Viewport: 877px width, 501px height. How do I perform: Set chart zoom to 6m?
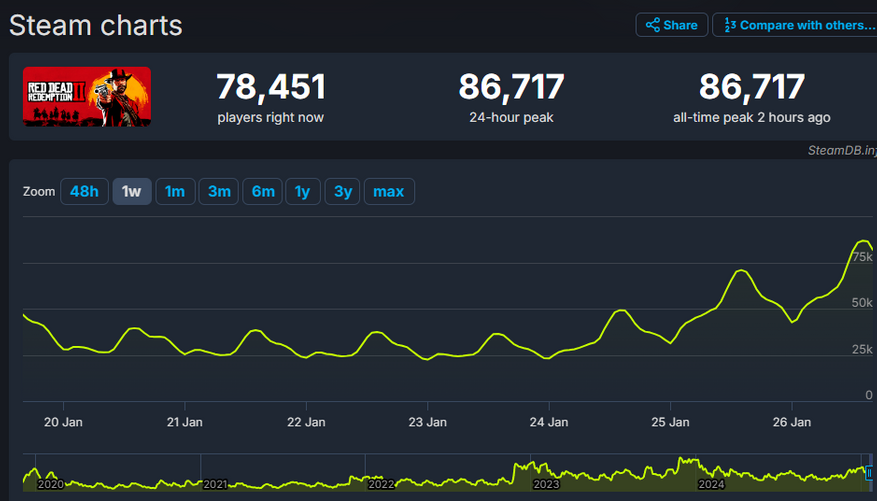pyautogui.click(x=262, y=191)
